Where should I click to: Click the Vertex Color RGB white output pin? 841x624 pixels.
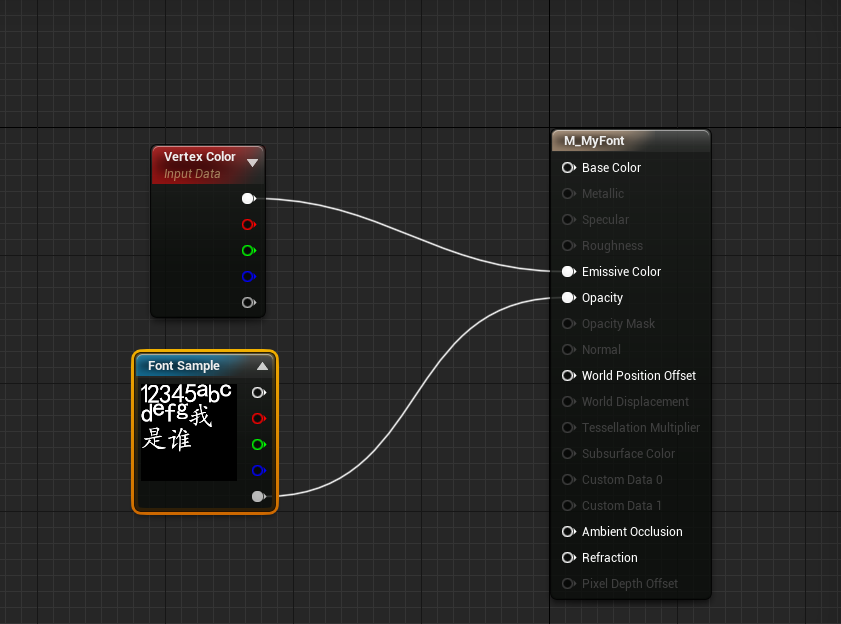pos(249,199)
